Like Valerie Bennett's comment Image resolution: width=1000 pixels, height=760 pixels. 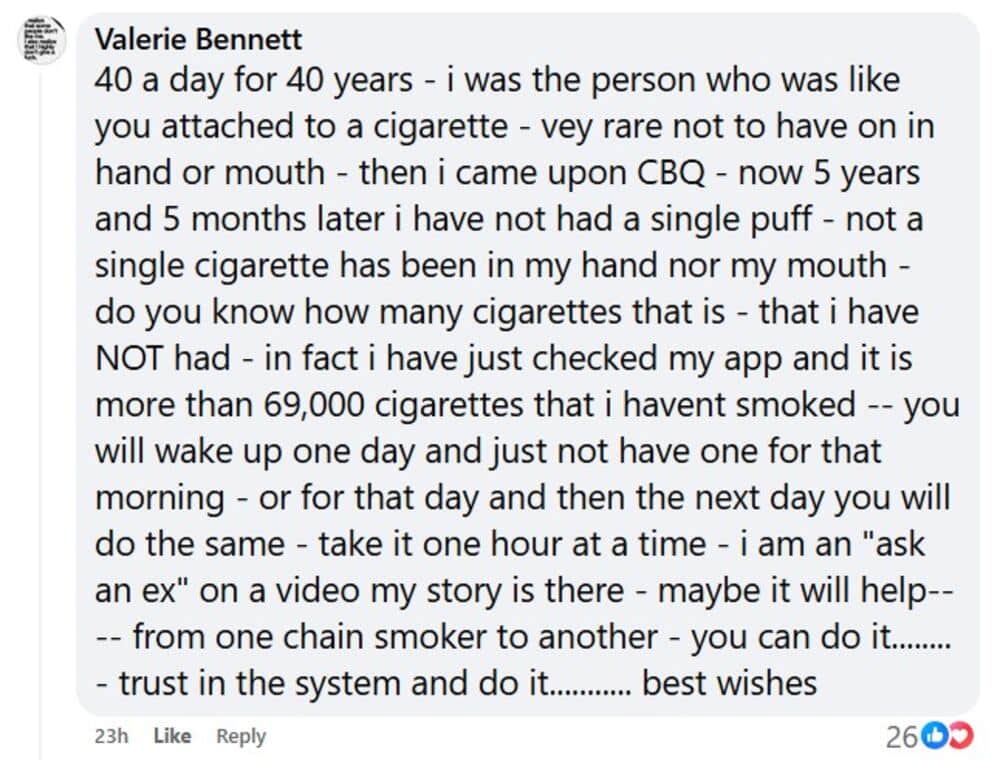coord(172,736)
